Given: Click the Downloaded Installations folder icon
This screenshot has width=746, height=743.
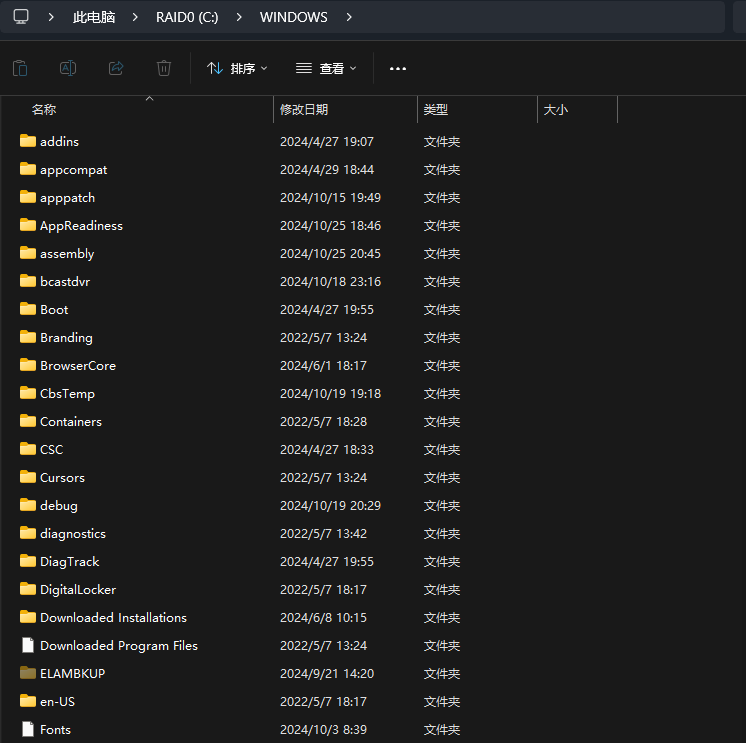Looking at the screenshot, I should 28,617.
